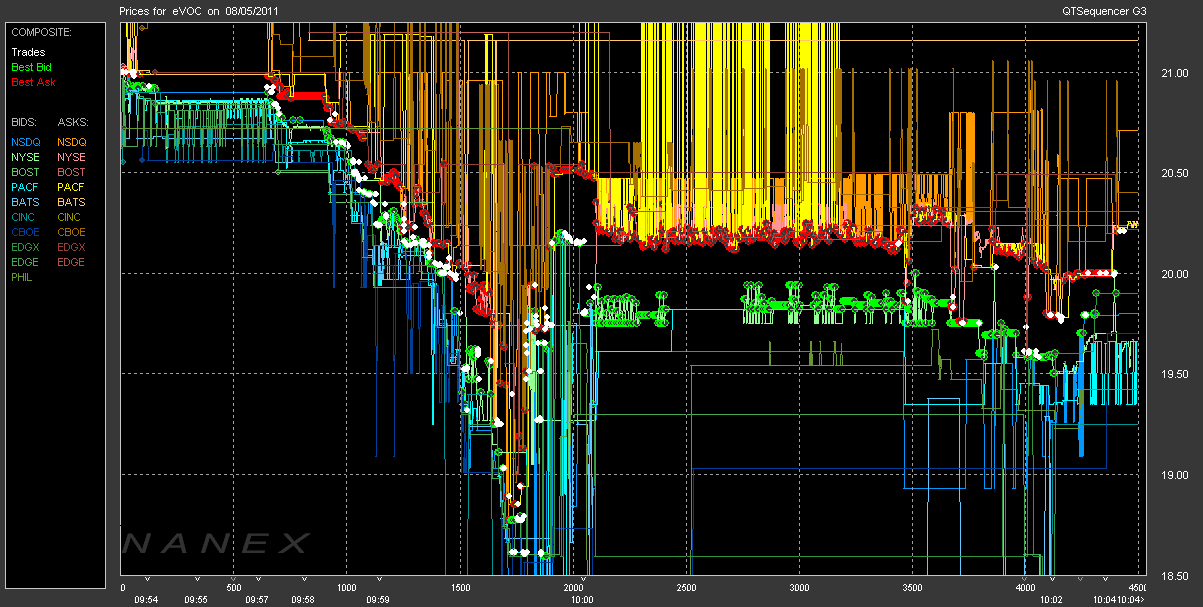Choose BATS in the BIDS legend column

[x=26, y=202]
